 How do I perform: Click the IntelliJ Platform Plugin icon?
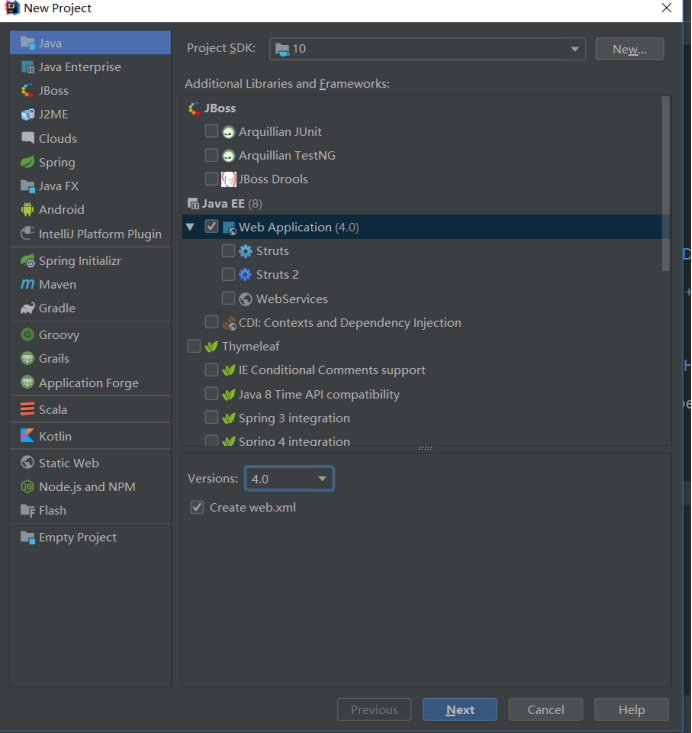[27, 233]
